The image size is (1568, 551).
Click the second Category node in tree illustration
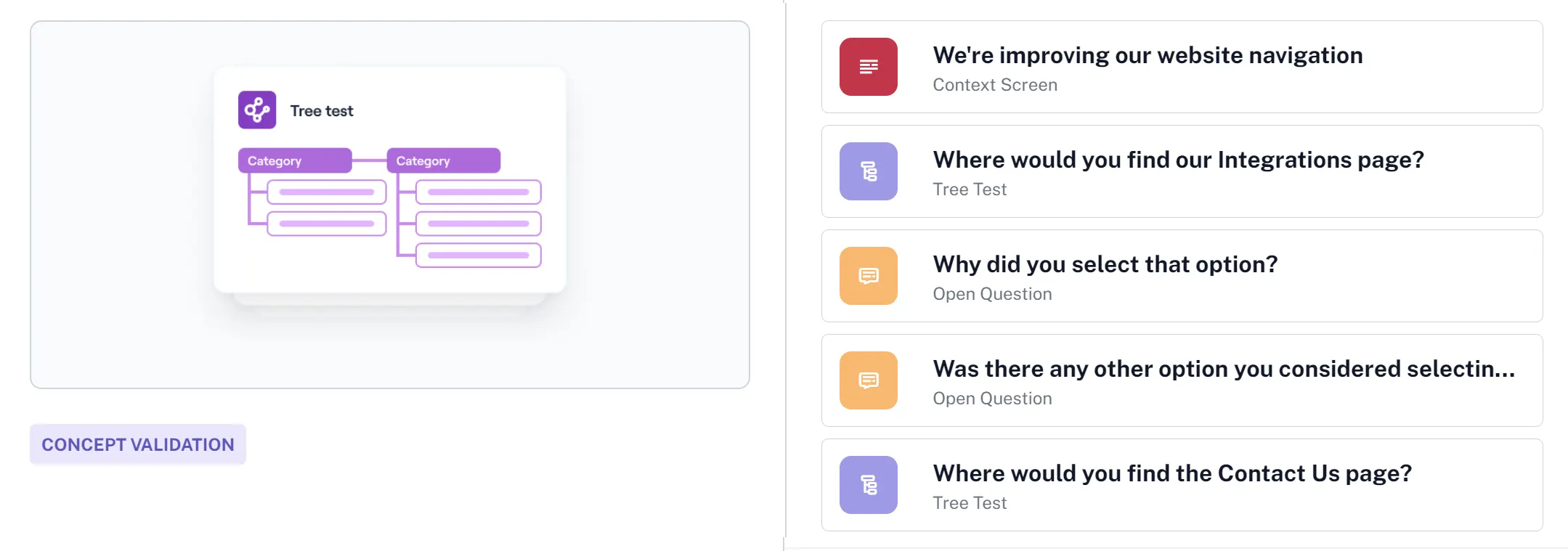point(443,160)
